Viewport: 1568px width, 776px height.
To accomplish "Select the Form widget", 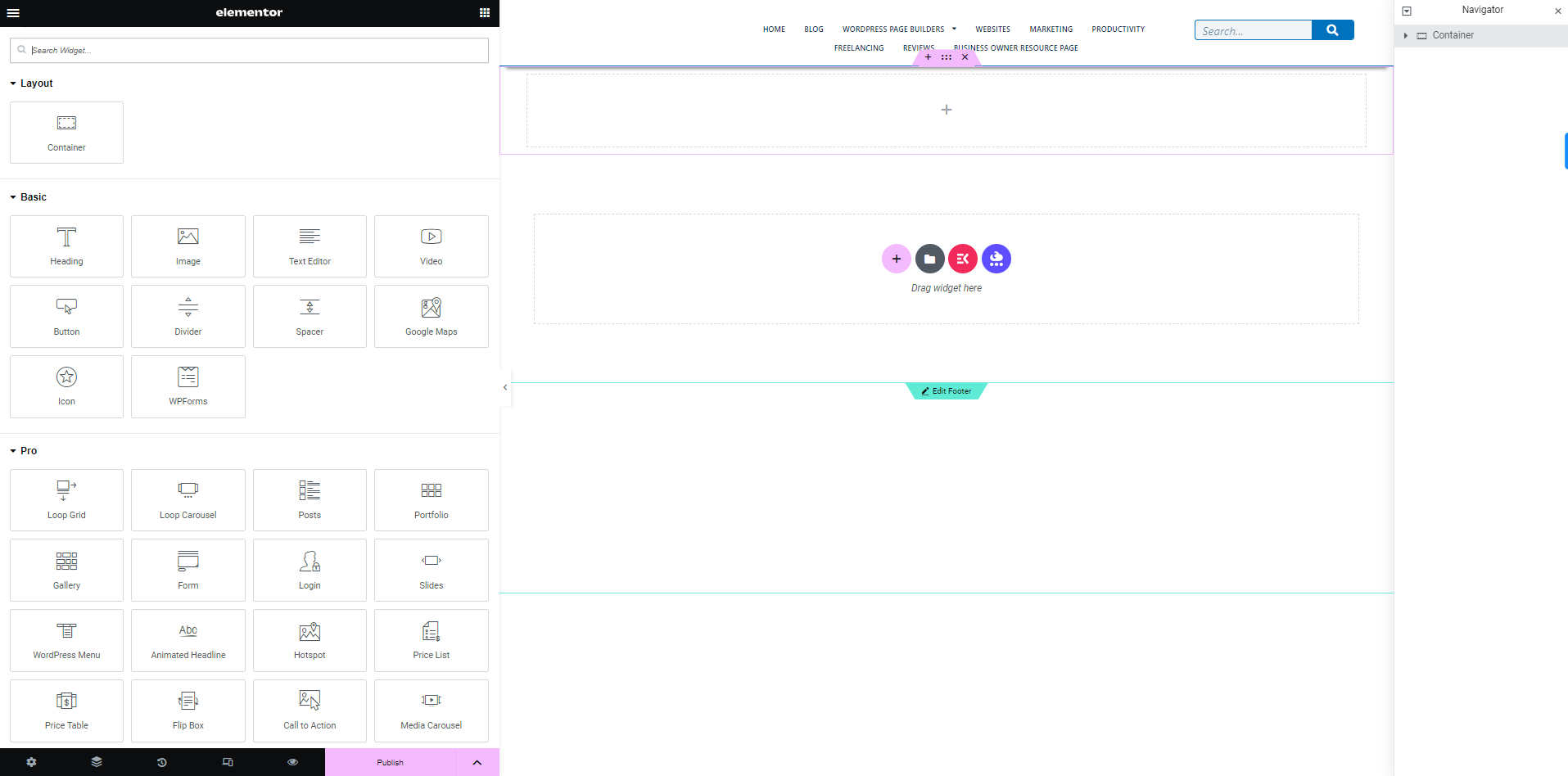I will click(x=188, y=571).
